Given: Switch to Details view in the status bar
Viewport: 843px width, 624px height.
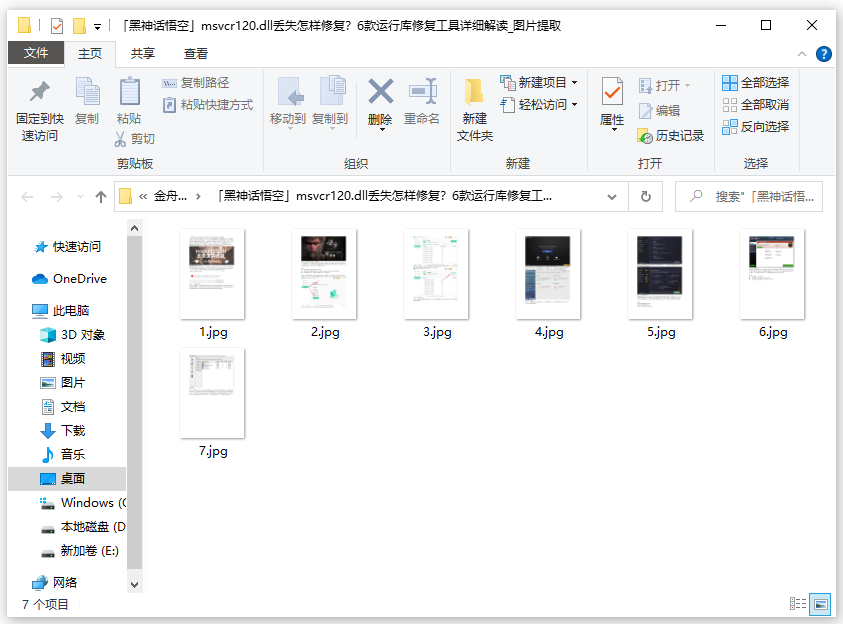Looking at the screenshot, I should pyautogui.click(x=798, y=604).
